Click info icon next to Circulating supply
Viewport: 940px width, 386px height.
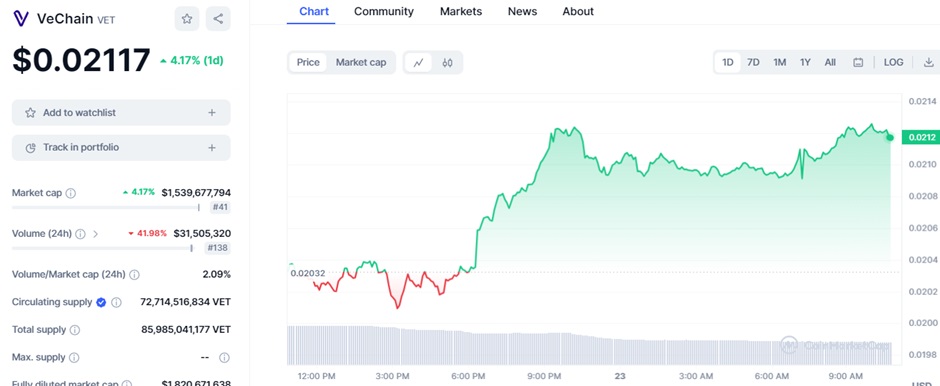(116, 302)
